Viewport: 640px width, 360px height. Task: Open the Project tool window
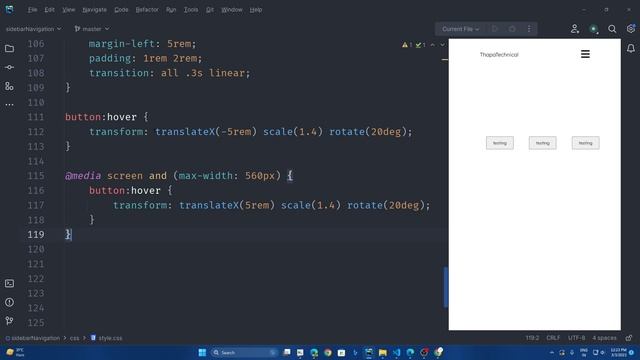[9, 49]
